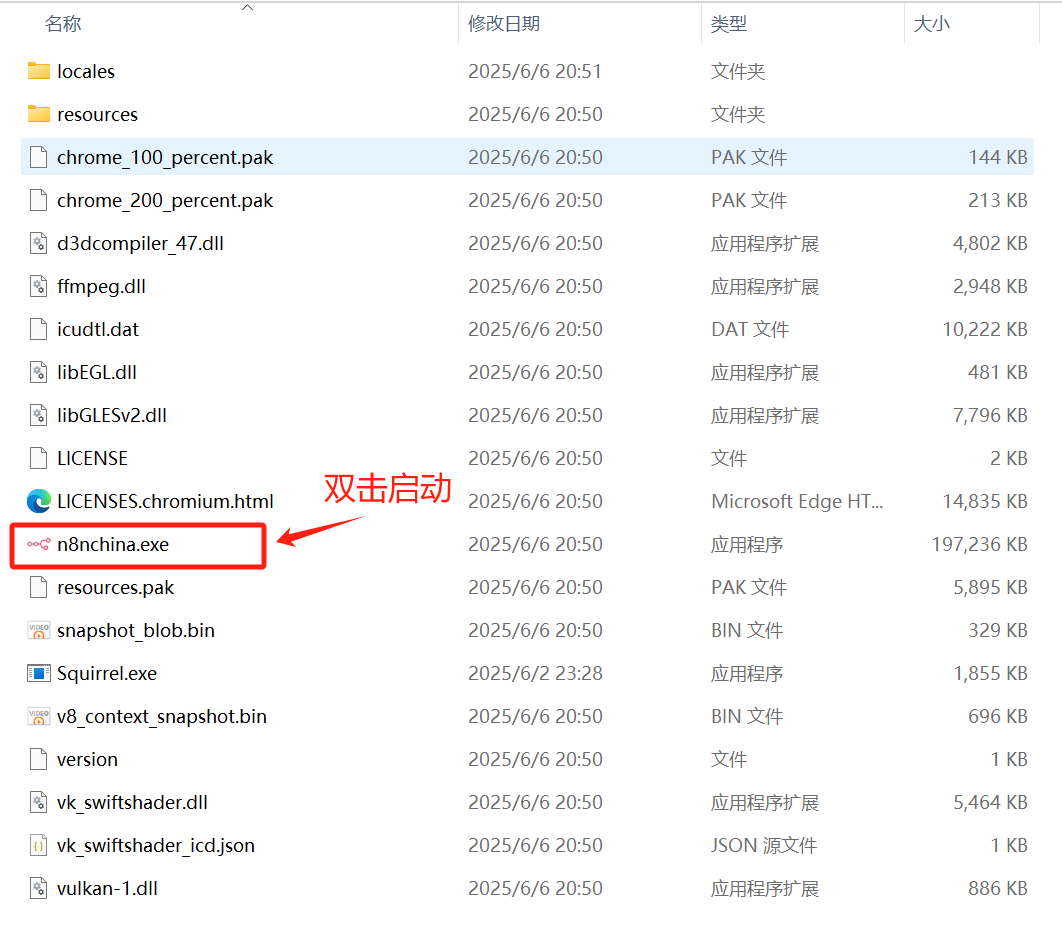Click the v8_context_snapshot.bin file icon
Image resolution: width=1062 pixels, height=942 pixels.
[39, 716]
